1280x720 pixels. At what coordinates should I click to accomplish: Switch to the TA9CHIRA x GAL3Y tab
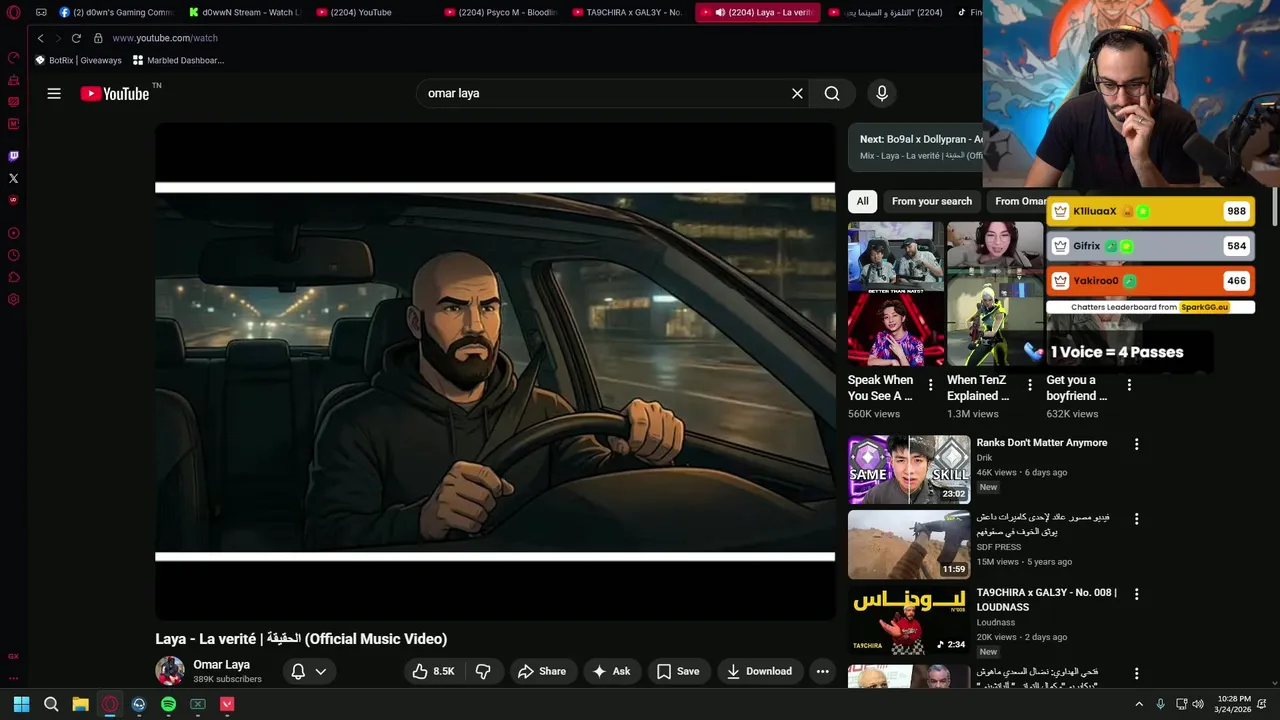[628, 12]
